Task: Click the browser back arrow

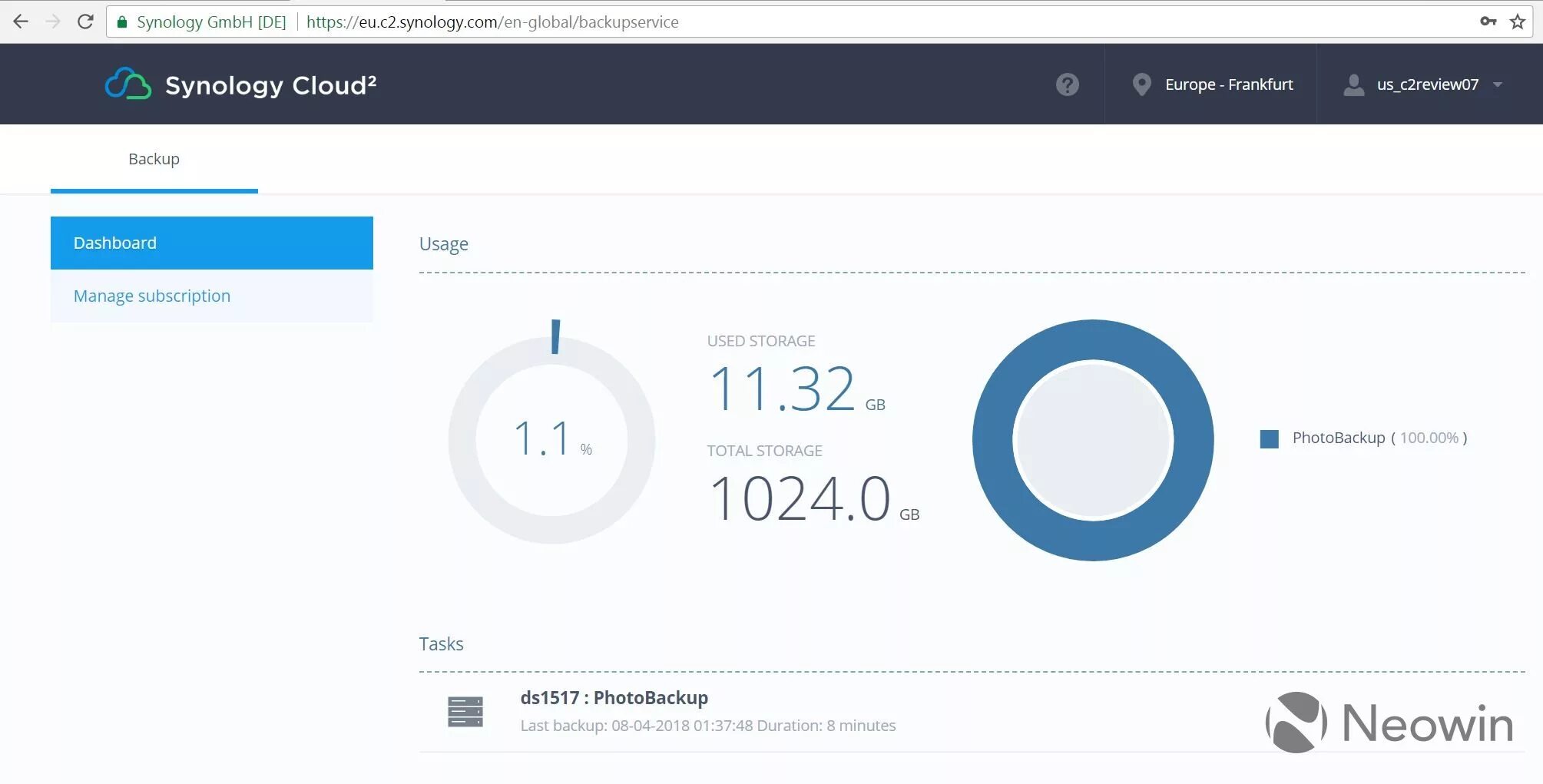Action: click(21, 22)
